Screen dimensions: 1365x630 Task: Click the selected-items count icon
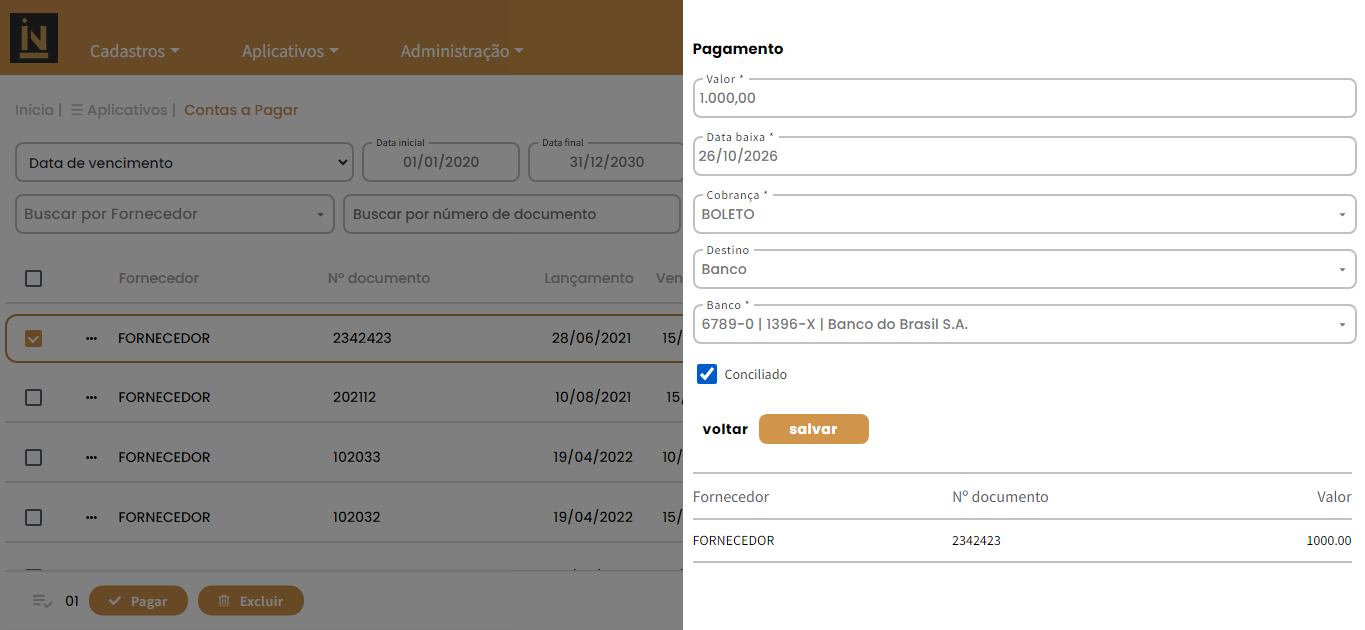42,601
